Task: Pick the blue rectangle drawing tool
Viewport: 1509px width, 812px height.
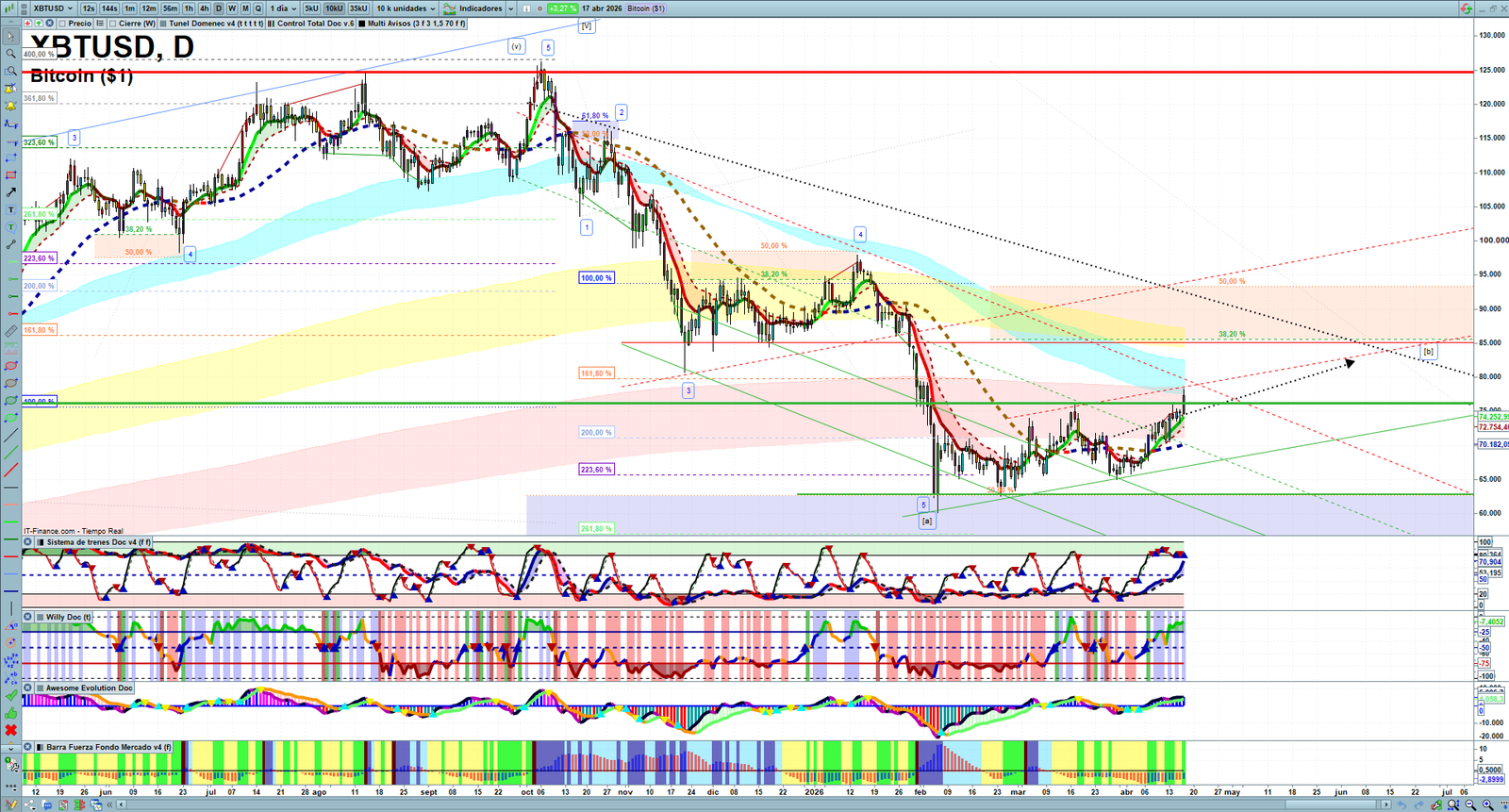Action: pyautogui.click(x=11, y=157)
